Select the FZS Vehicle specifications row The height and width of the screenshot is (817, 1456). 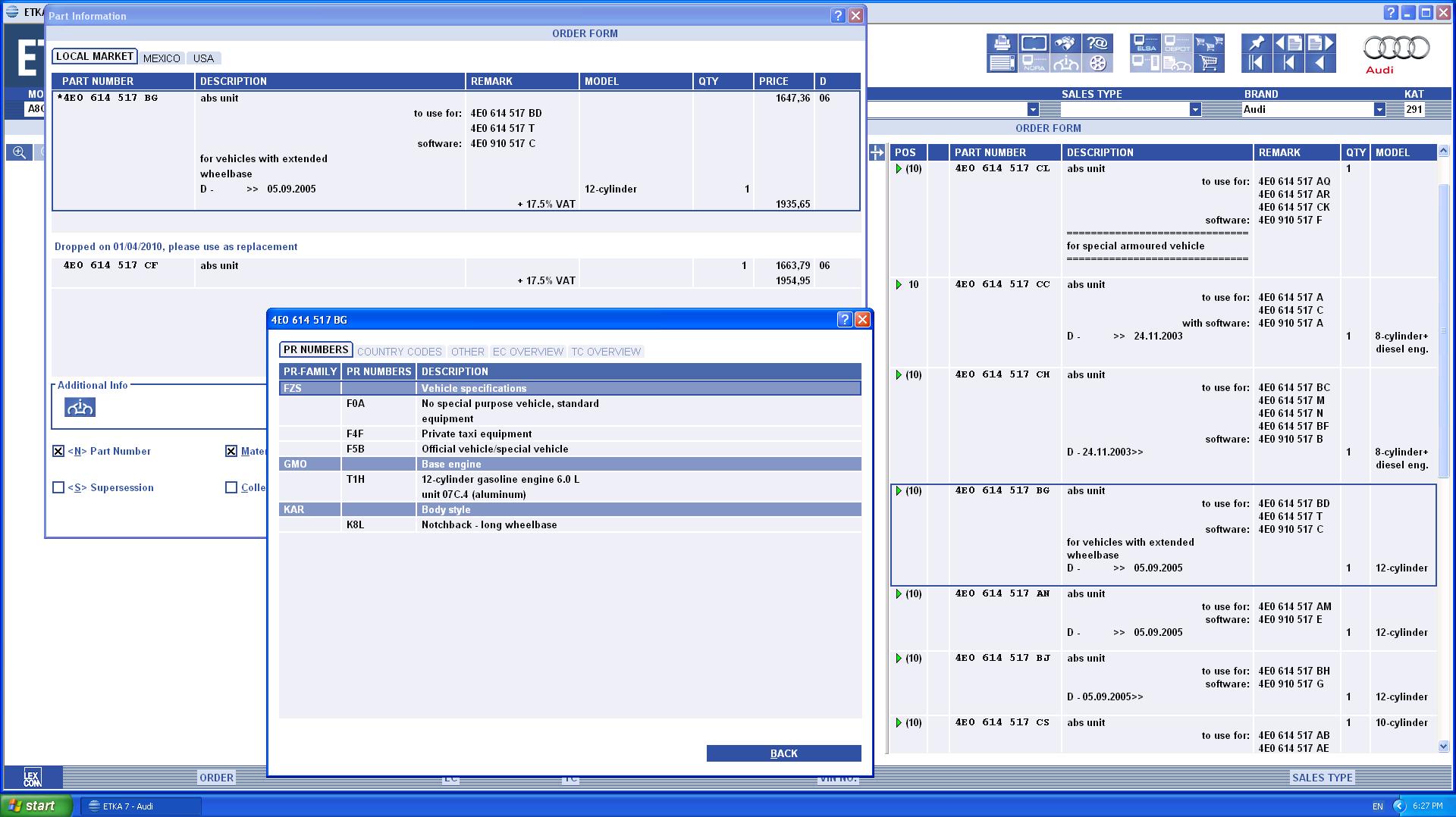coord(570,388)
